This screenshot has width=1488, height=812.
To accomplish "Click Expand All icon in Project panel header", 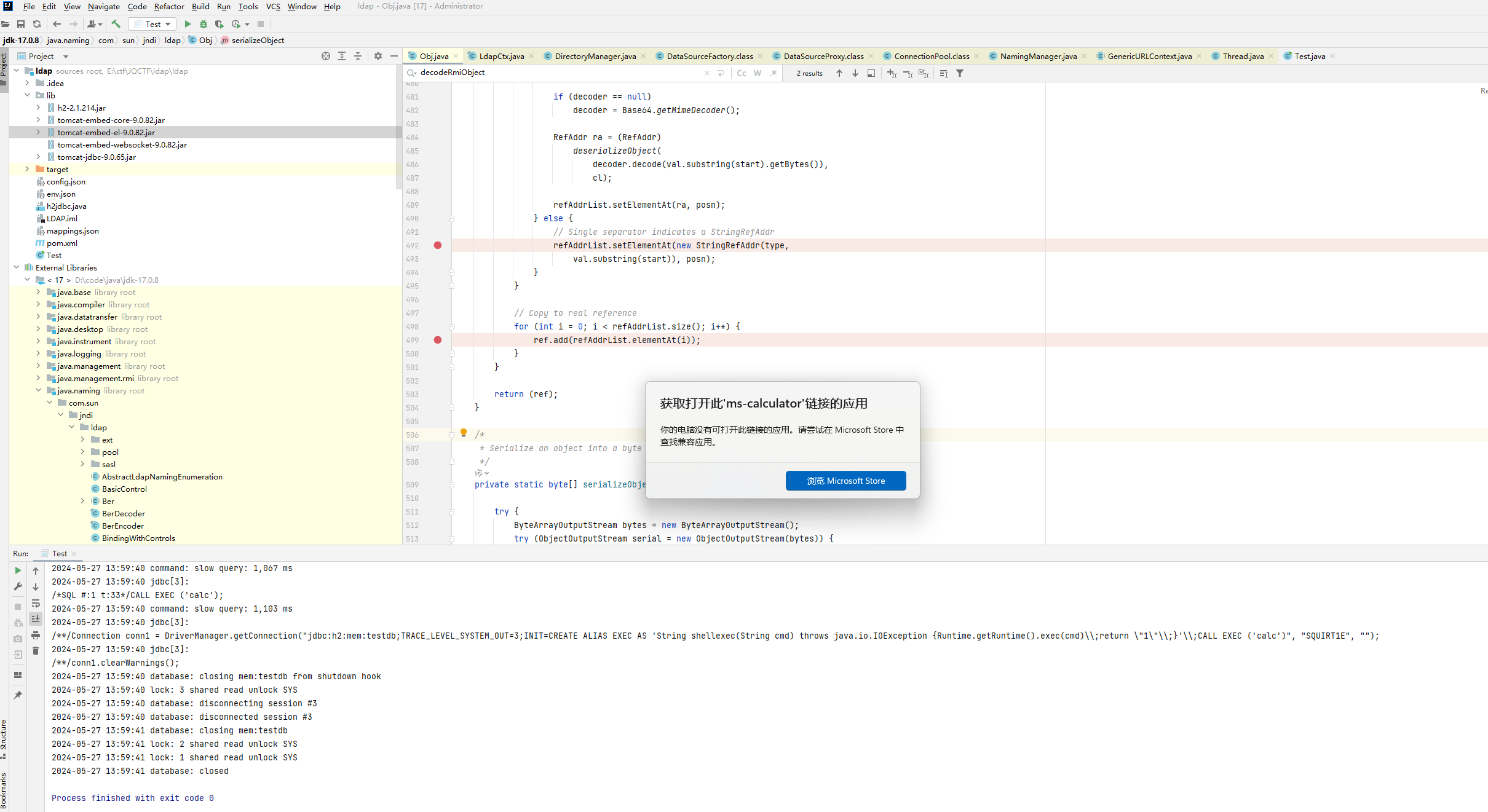I will 342,56.
